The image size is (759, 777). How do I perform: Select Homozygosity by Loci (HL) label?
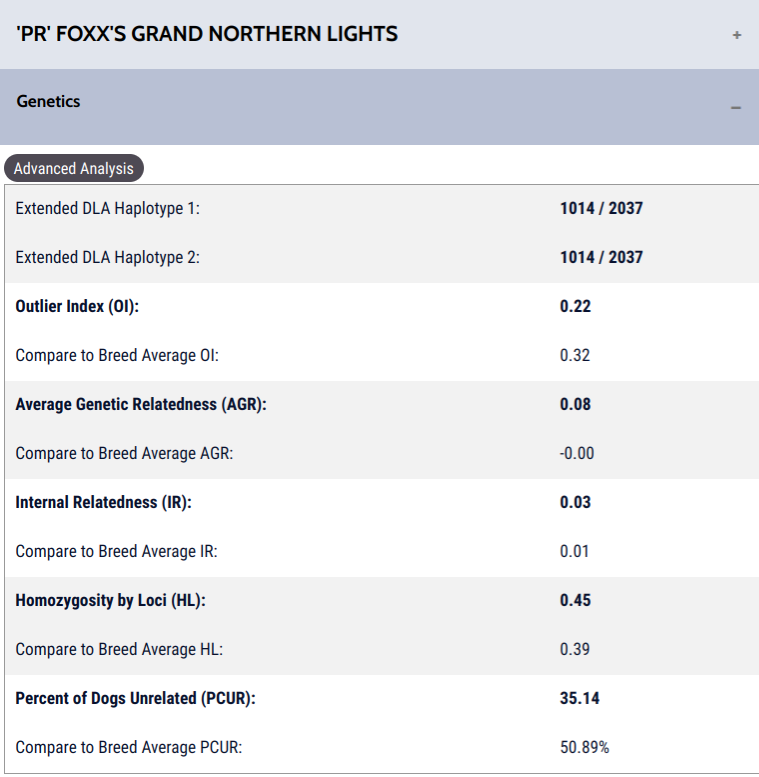coord(110,601)
